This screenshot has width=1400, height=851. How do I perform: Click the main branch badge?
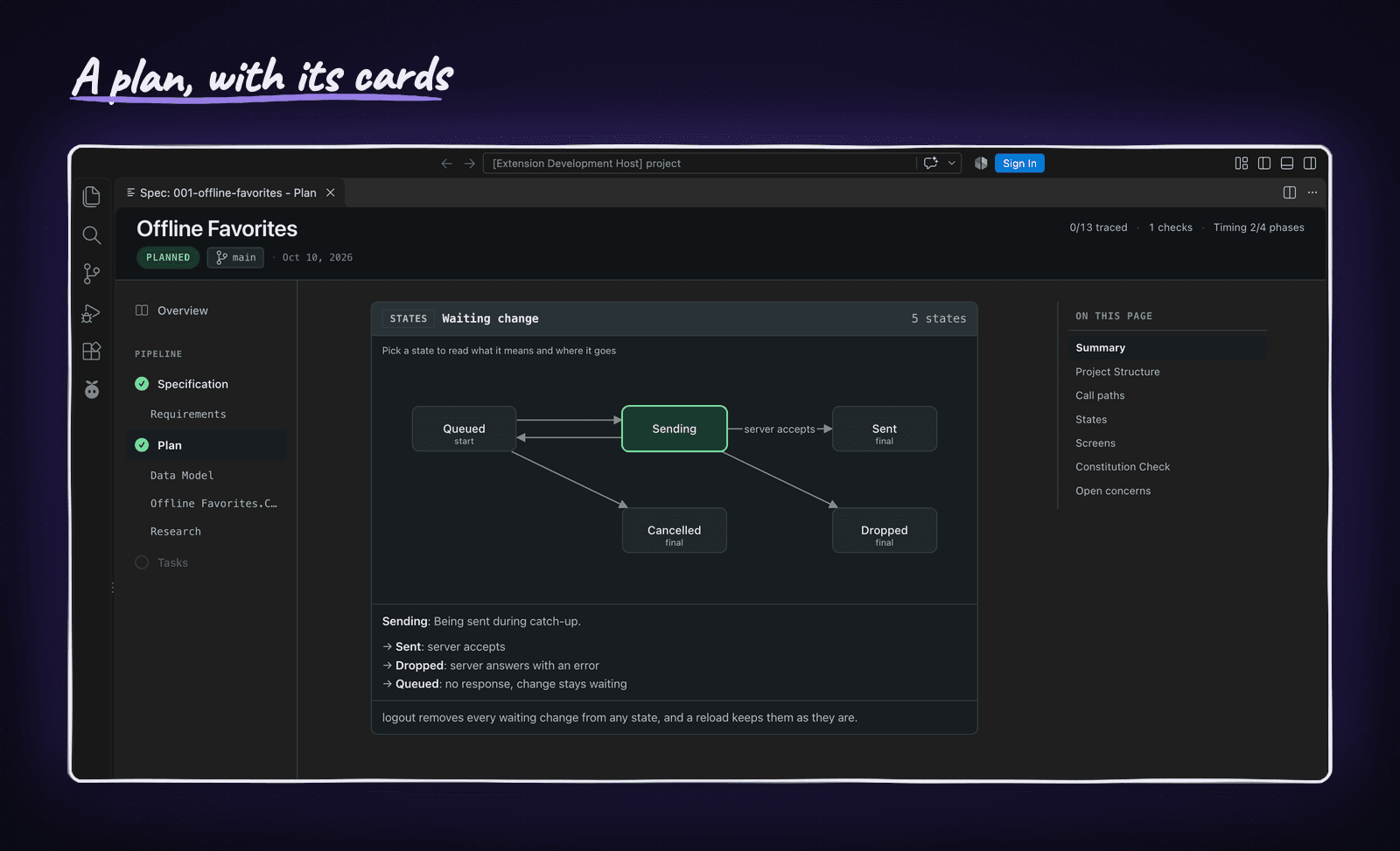(x=235, y=257)
